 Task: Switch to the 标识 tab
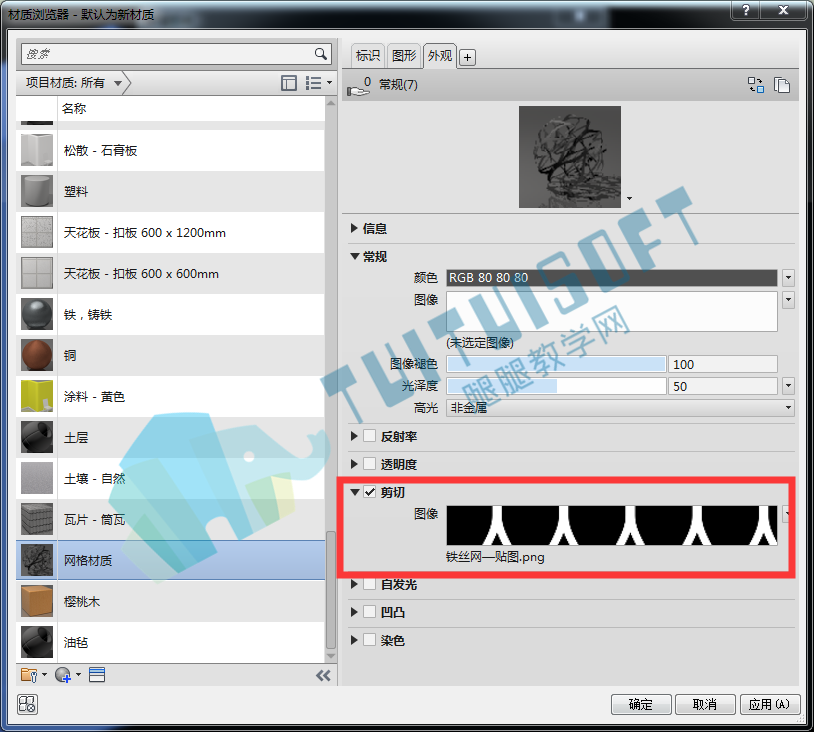368,56
